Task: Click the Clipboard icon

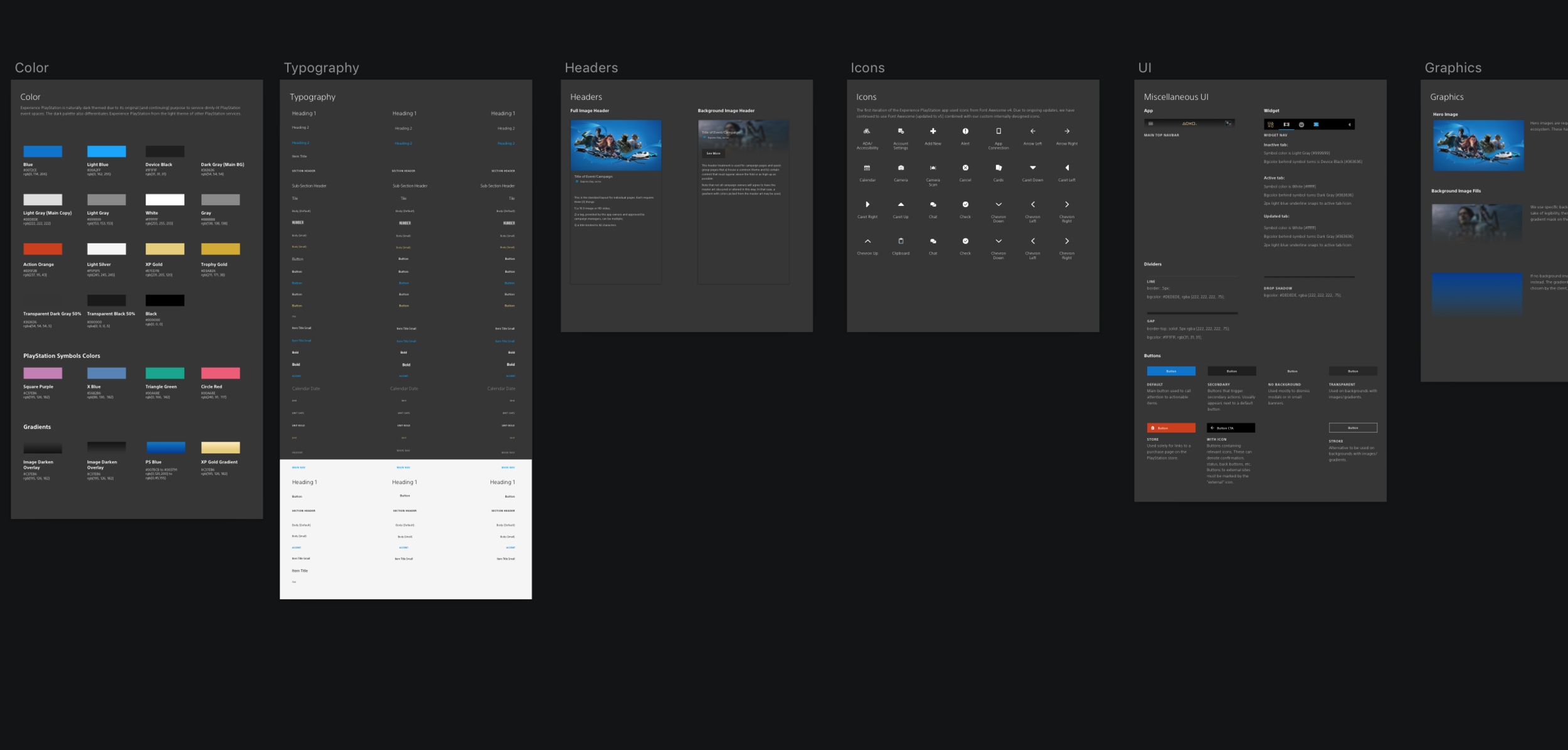Action: [x=901, y=241]
